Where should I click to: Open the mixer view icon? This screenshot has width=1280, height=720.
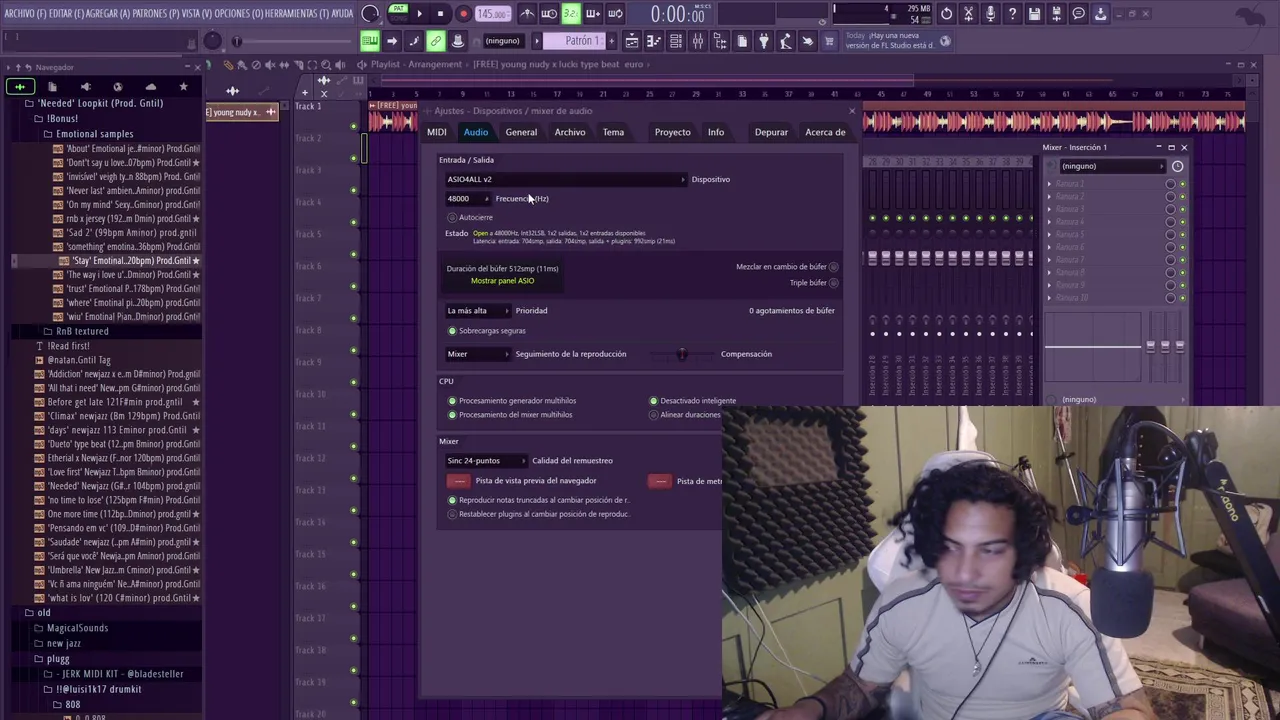pyautogui.click(x=698, y=41)
